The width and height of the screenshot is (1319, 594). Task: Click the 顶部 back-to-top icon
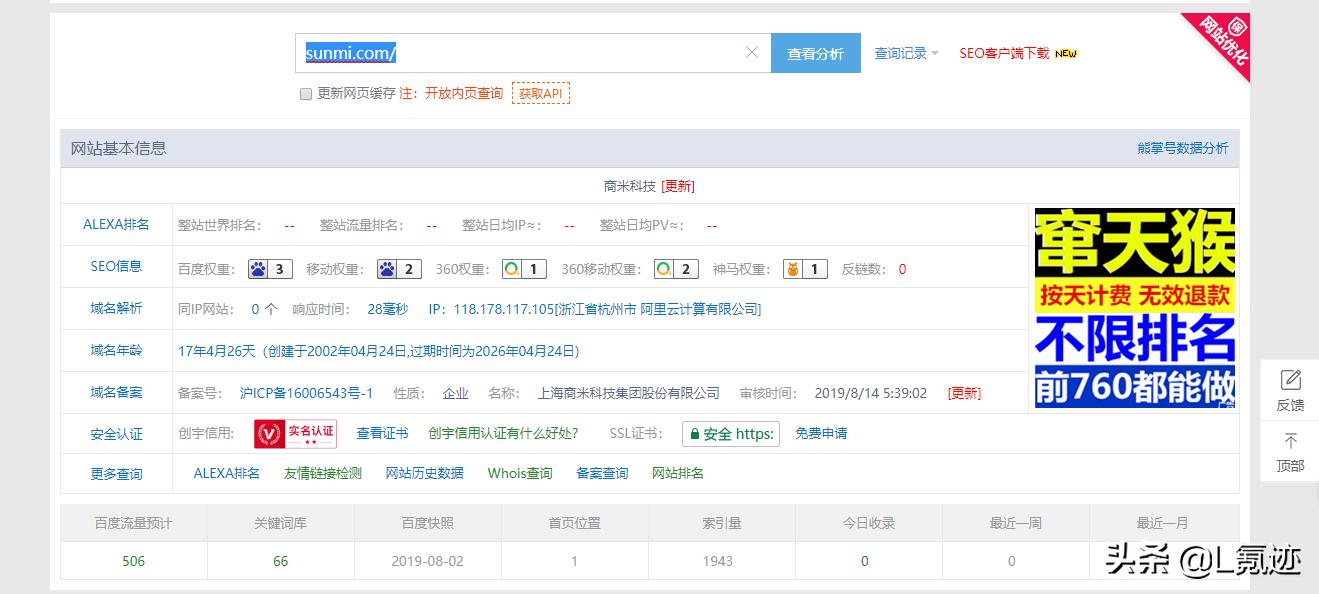point(1289,450)
